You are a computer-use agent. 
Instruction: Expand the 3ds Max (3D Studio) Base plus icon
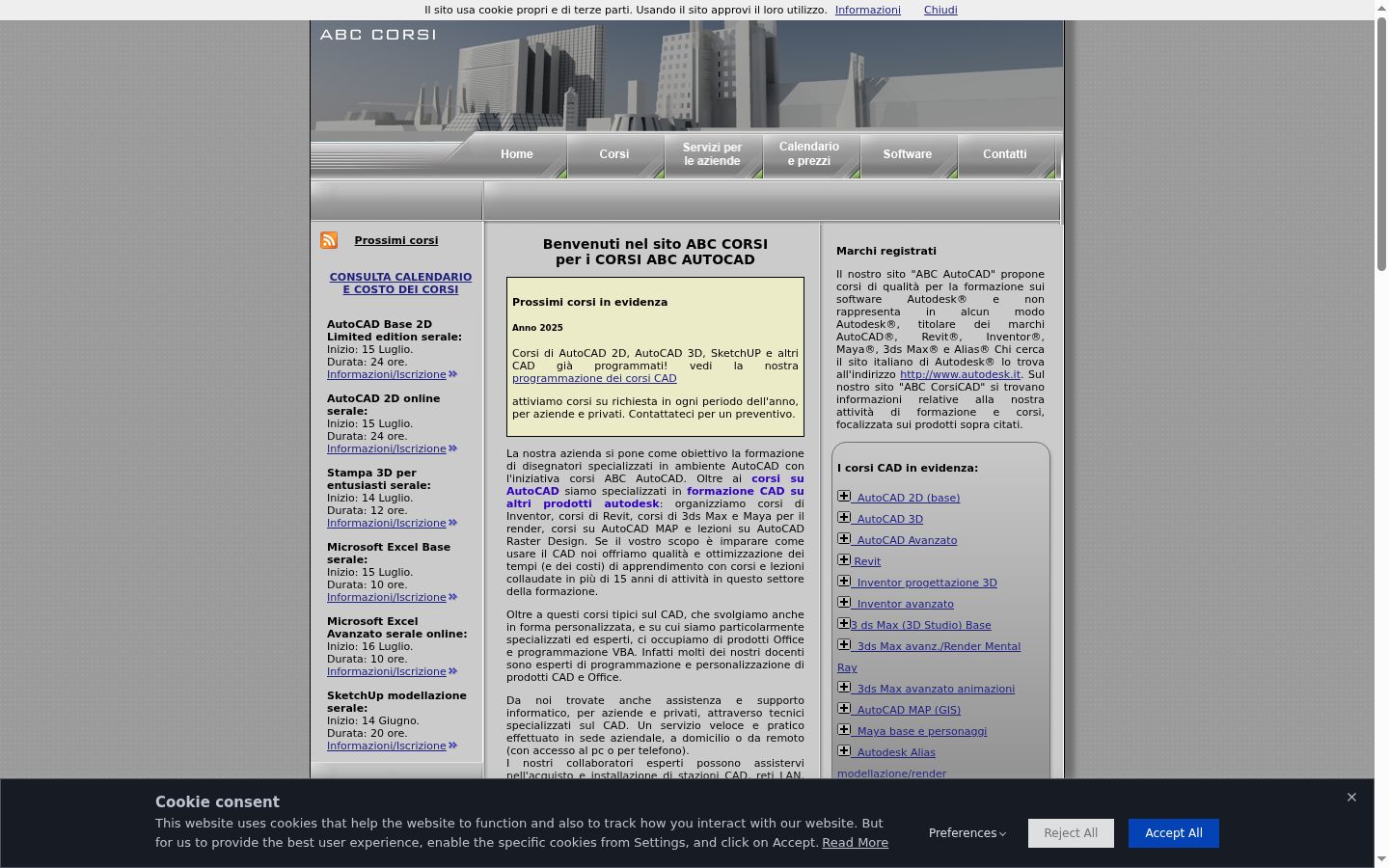844,624
